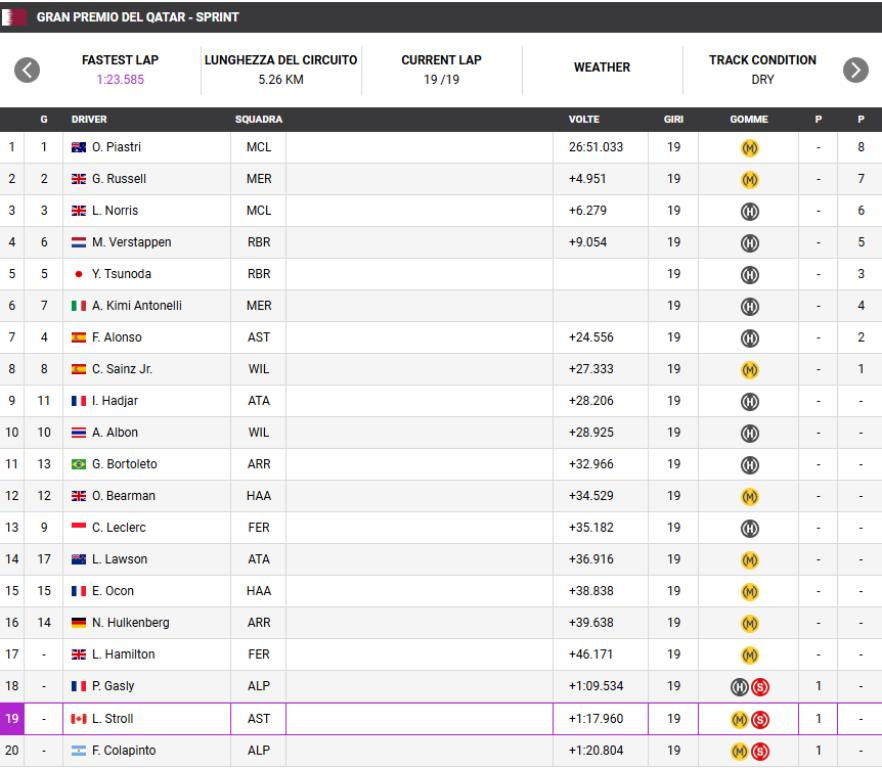Image resolution: width=882 pixels, height=768 pixels.
Task: Select driver name C. Sainz Jr.
Action: 122,369
